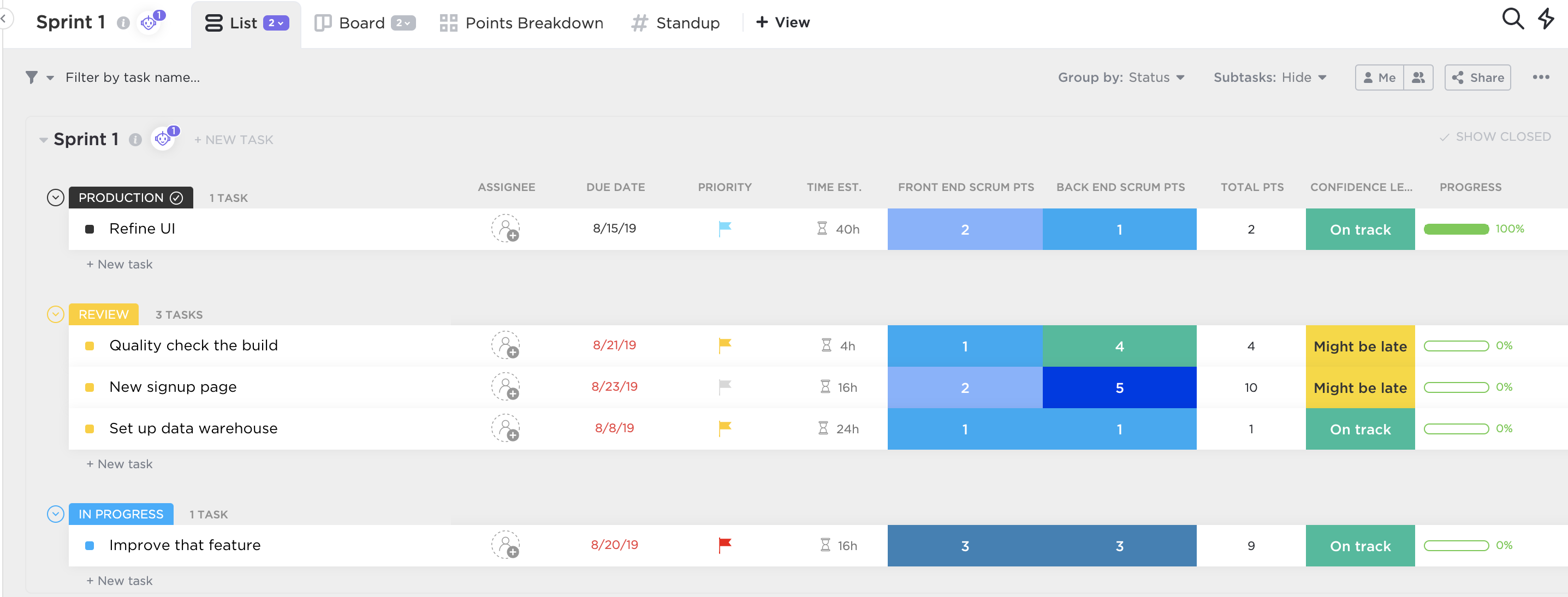The image size is (1568, 597).
Task: Click red priority flag on Improve that feature
Action: [x=724, y=545]
